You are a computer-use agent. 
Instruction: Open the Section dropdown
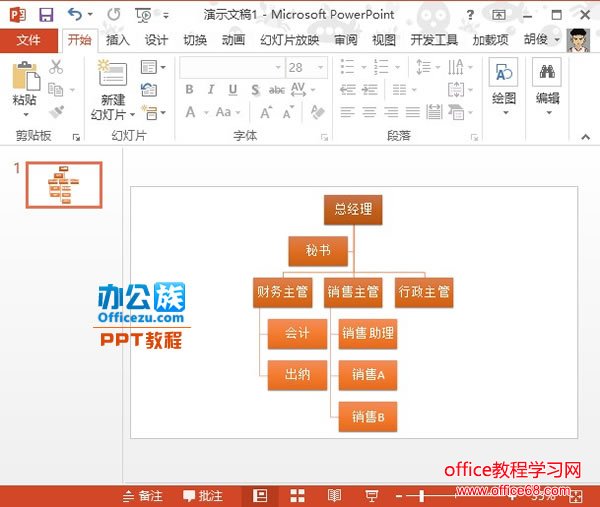(x=153, y=112)
